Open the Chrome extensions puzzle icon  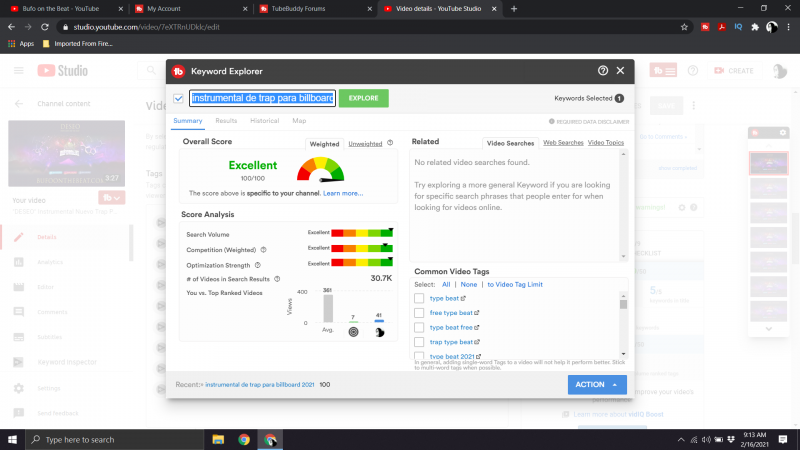755,27
